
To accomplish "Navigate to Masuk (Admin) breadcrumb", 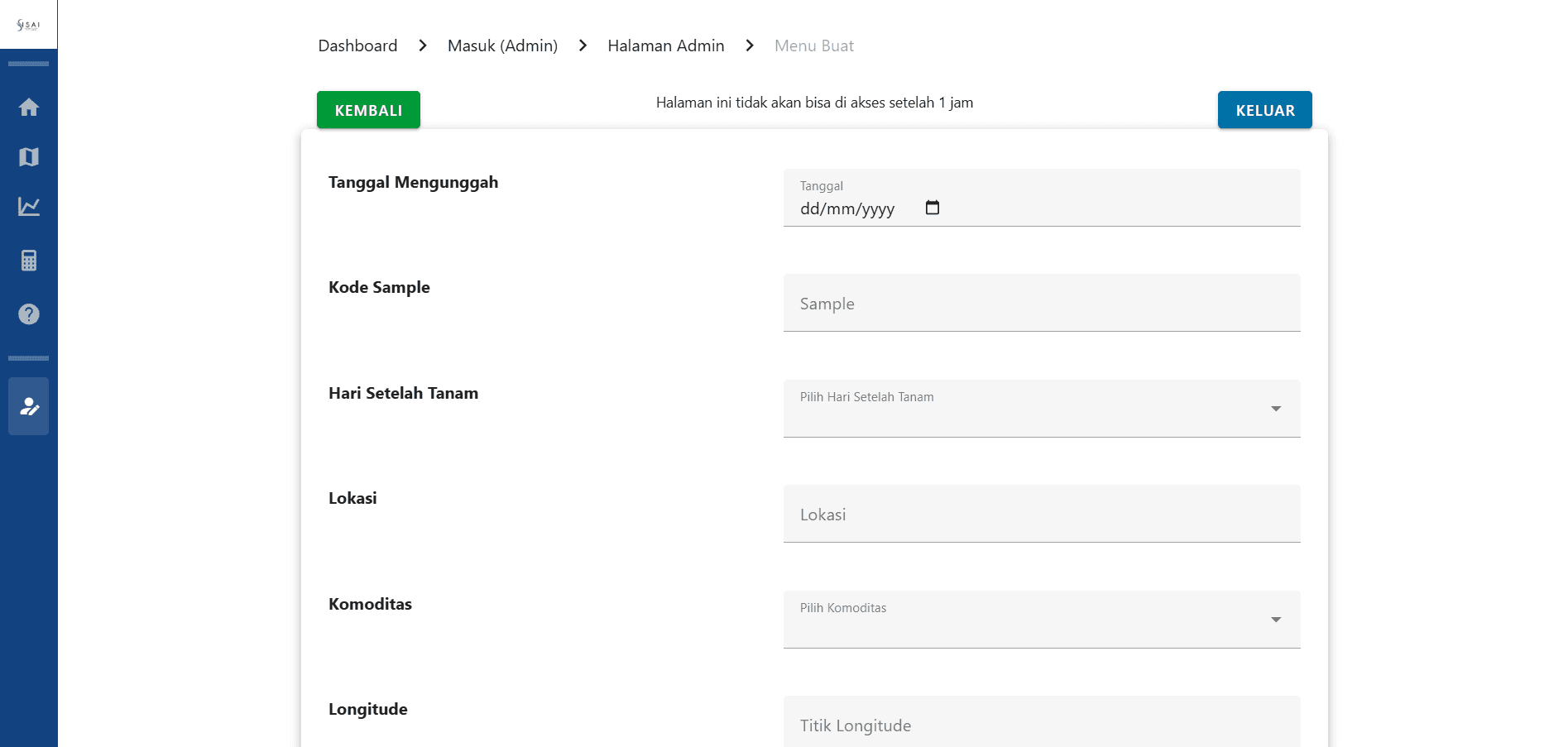I will pyautogui.click(x=502, y=45).
